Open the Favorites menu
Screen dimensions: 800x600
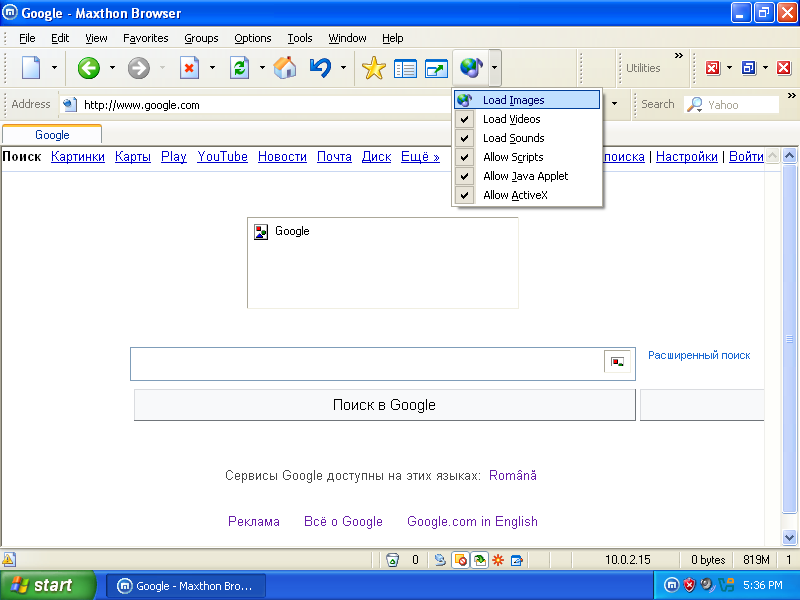[145, 38]
